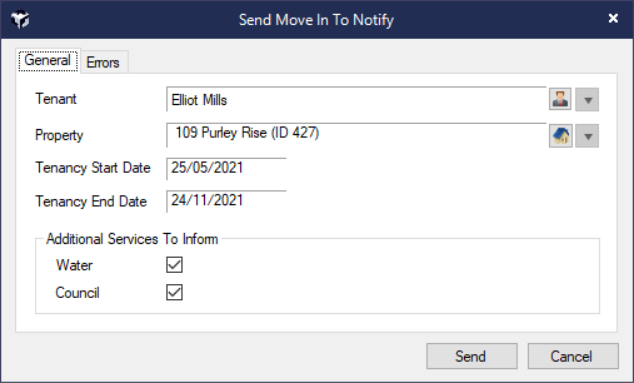634x383 pixels.
Task: Focus the Tenant field showing Elliot Mills
Action: coord(356,99)
